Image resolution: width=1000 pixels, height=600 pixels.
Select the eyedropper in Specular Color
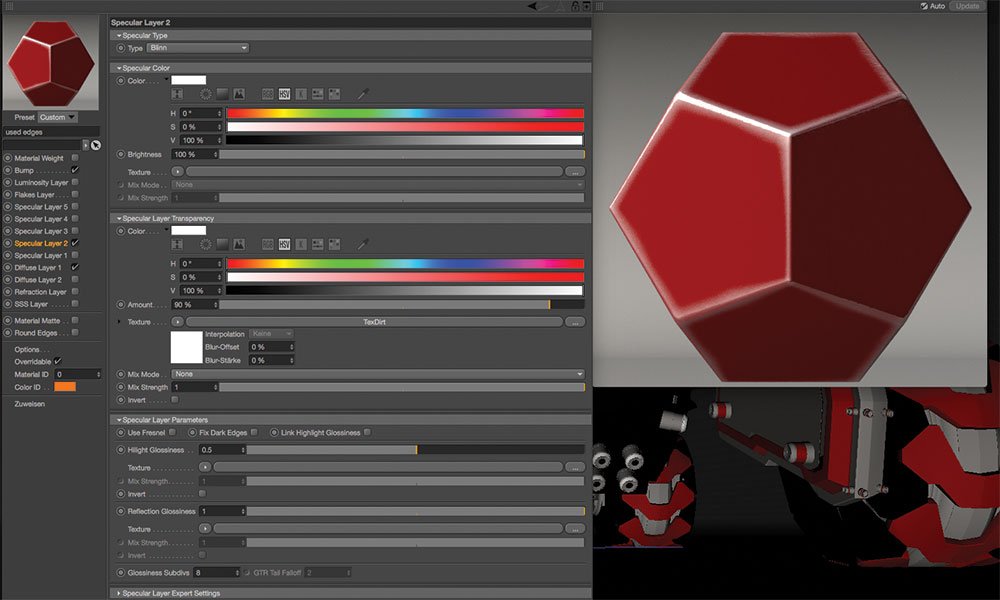pyautogui.click(x=363, y=94)
